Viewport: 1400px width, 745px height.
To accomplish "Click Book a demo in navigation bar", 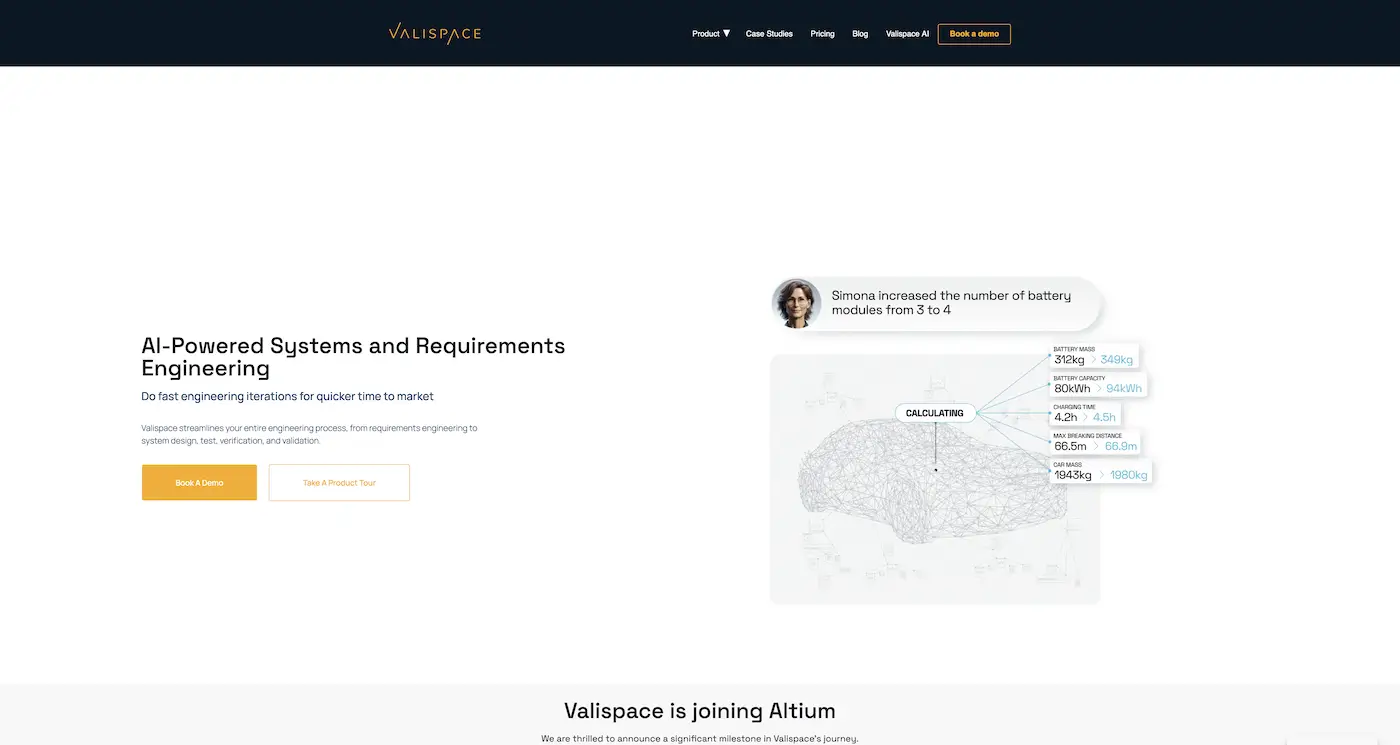I will point(974,34).
